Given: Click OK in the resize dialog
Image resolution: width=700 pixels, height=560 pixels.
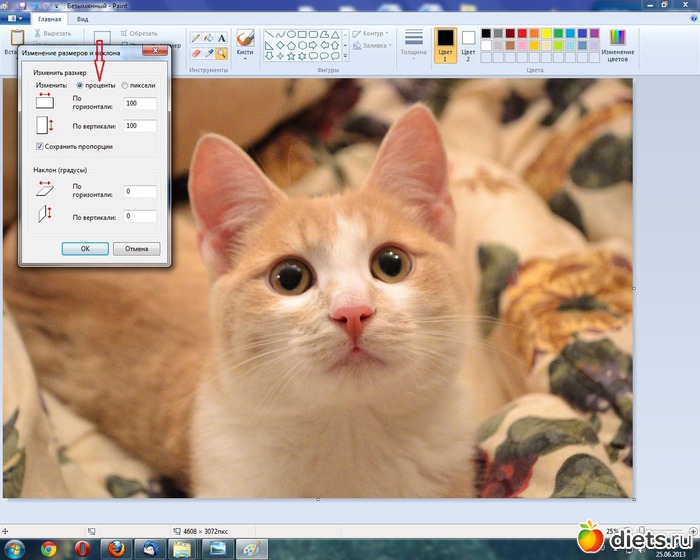Looking at the screenshot, I should click(85, 248).
